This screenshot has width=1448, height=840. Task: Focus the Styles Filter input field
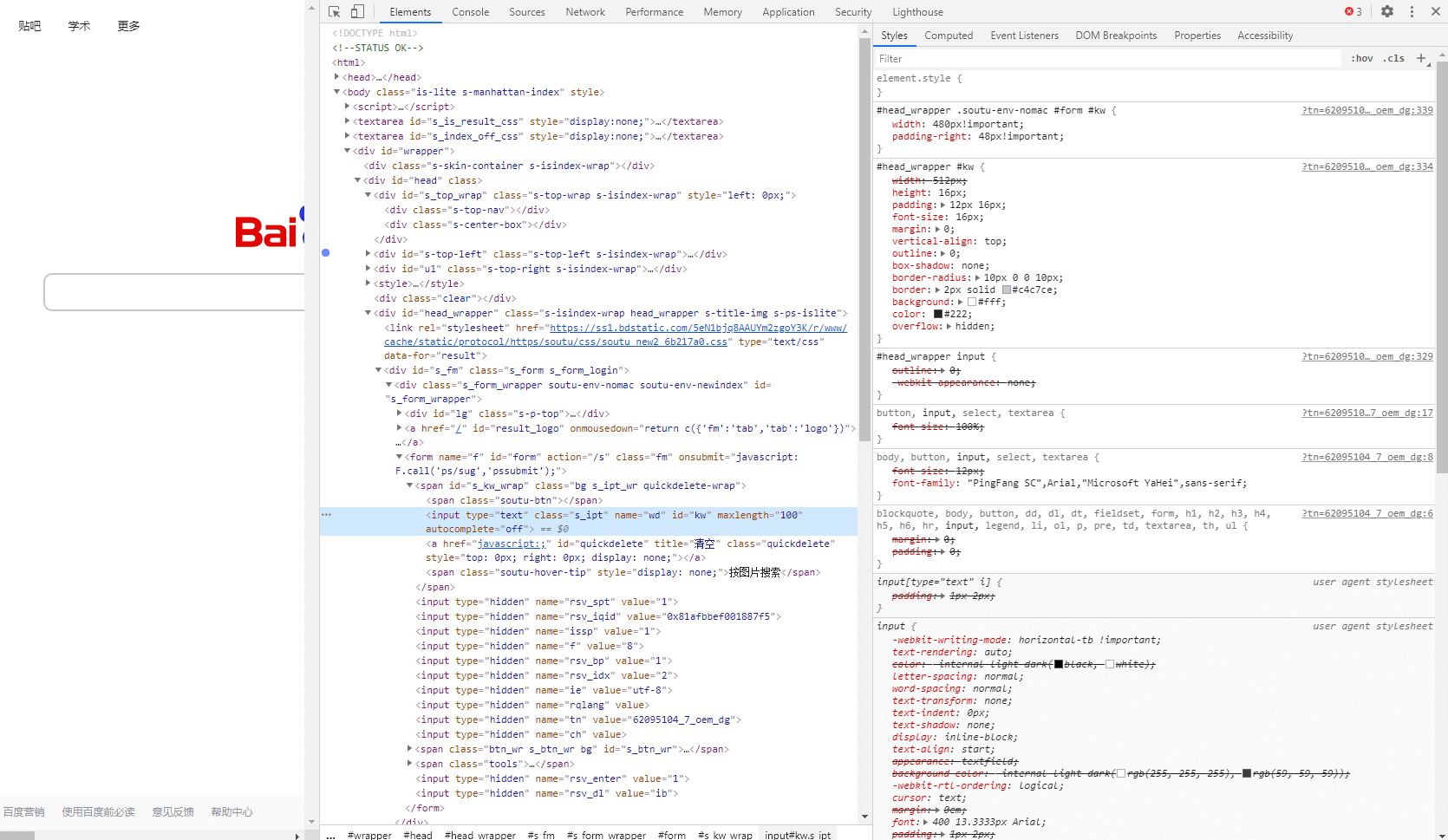point(1107,59)
